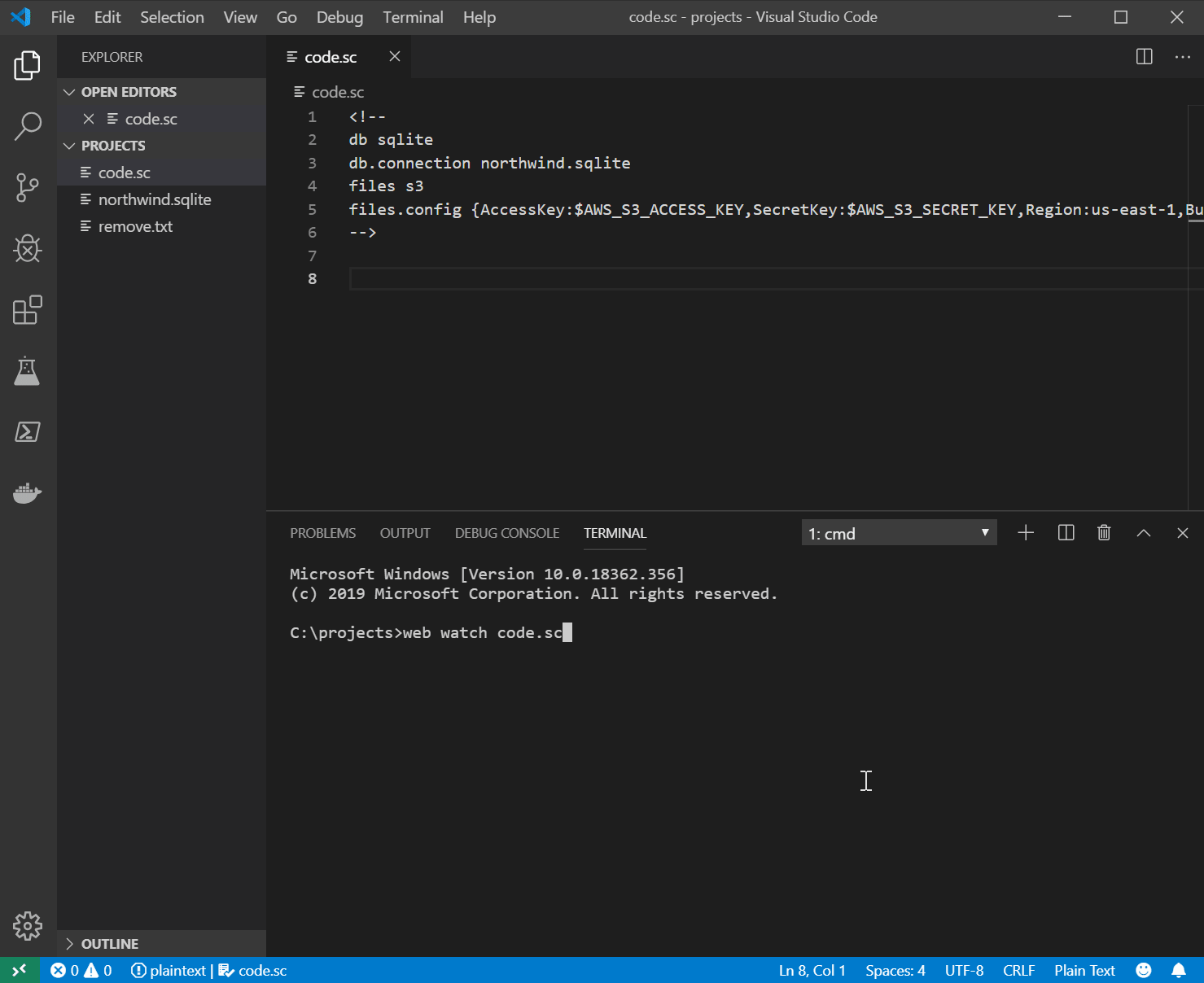Switch to the Problems panel tab
1204x983 pixels.
click(322, 533)
